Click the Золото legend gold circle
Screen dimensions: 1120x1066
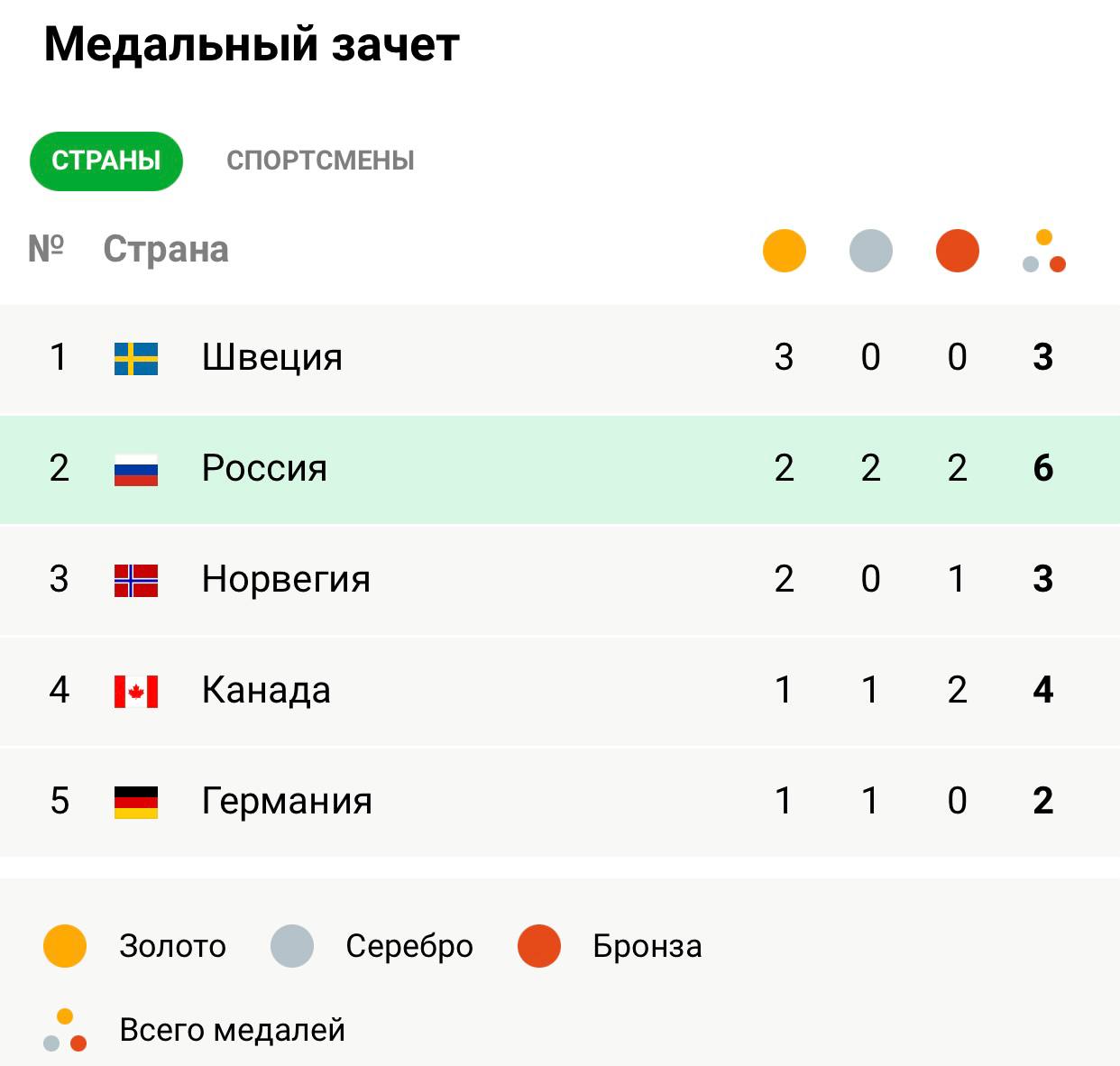point(65,946)
